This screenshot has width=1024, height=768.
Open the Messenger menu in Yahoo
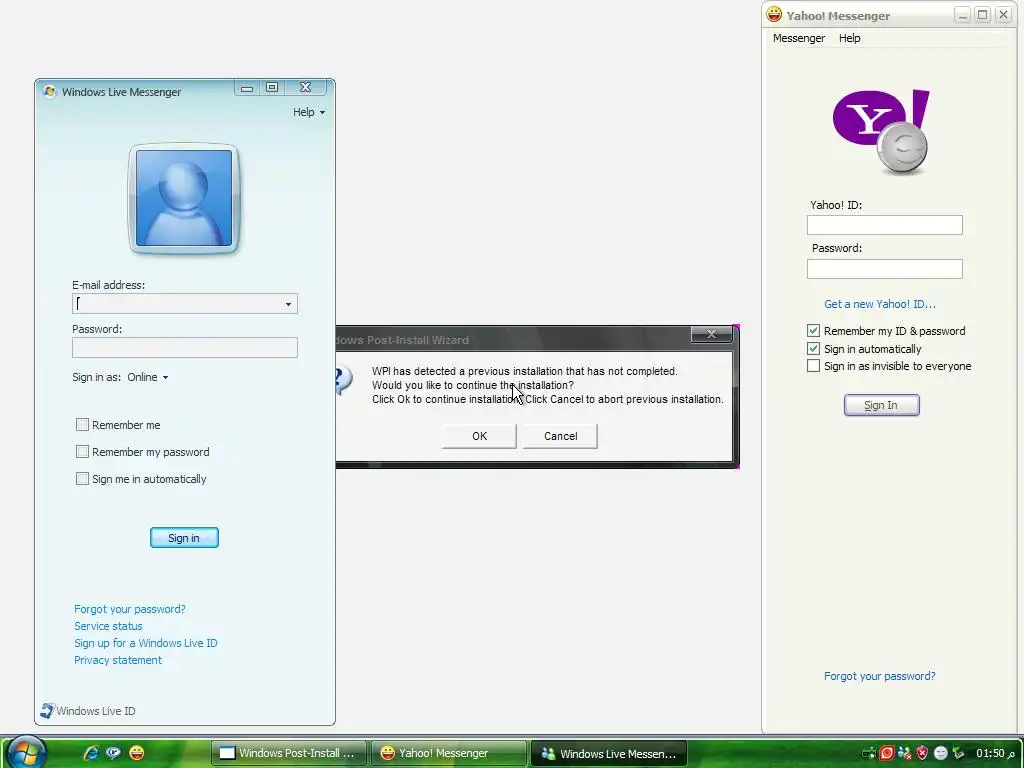799,38
